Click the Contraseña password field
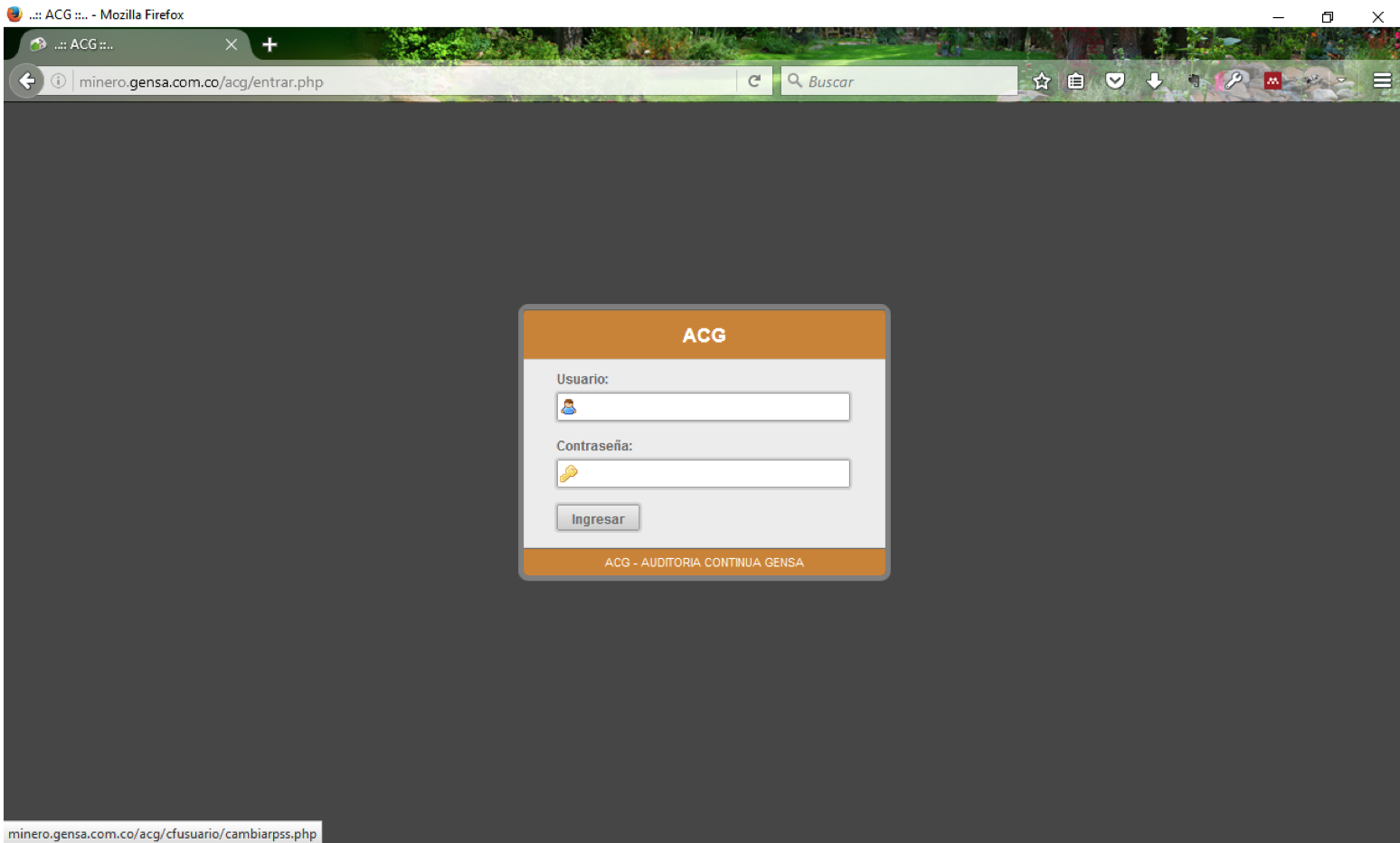The image size is (1400, 843). click(x=703, y=474)
